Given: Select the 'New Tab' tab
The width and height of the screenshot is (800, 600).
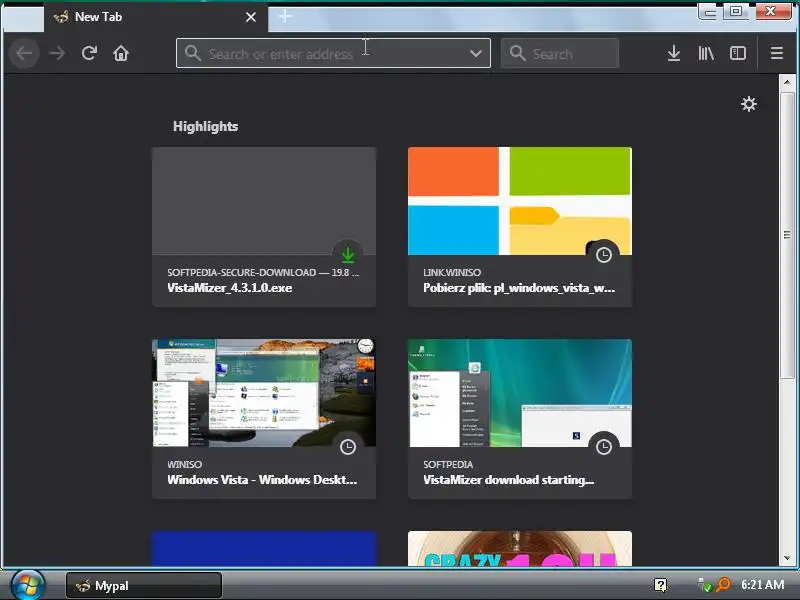Looking at the screenshot, I should pos(156,17).
